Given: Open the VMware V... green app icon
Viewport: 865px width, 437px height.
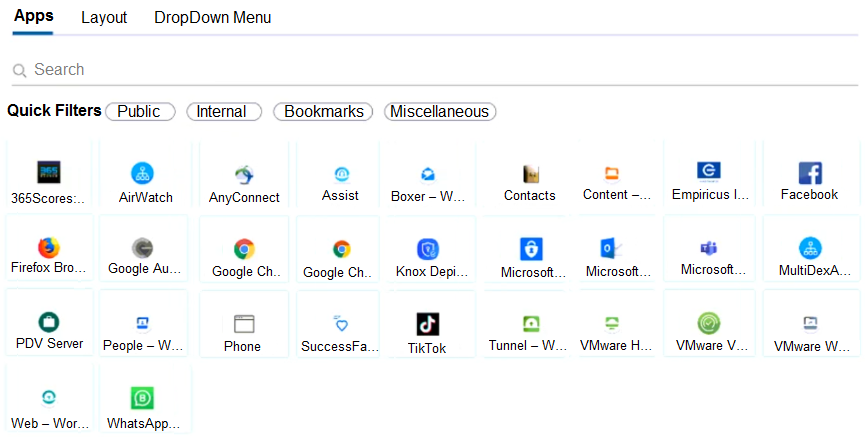Looking at the screenshot, I should [709, 323].
